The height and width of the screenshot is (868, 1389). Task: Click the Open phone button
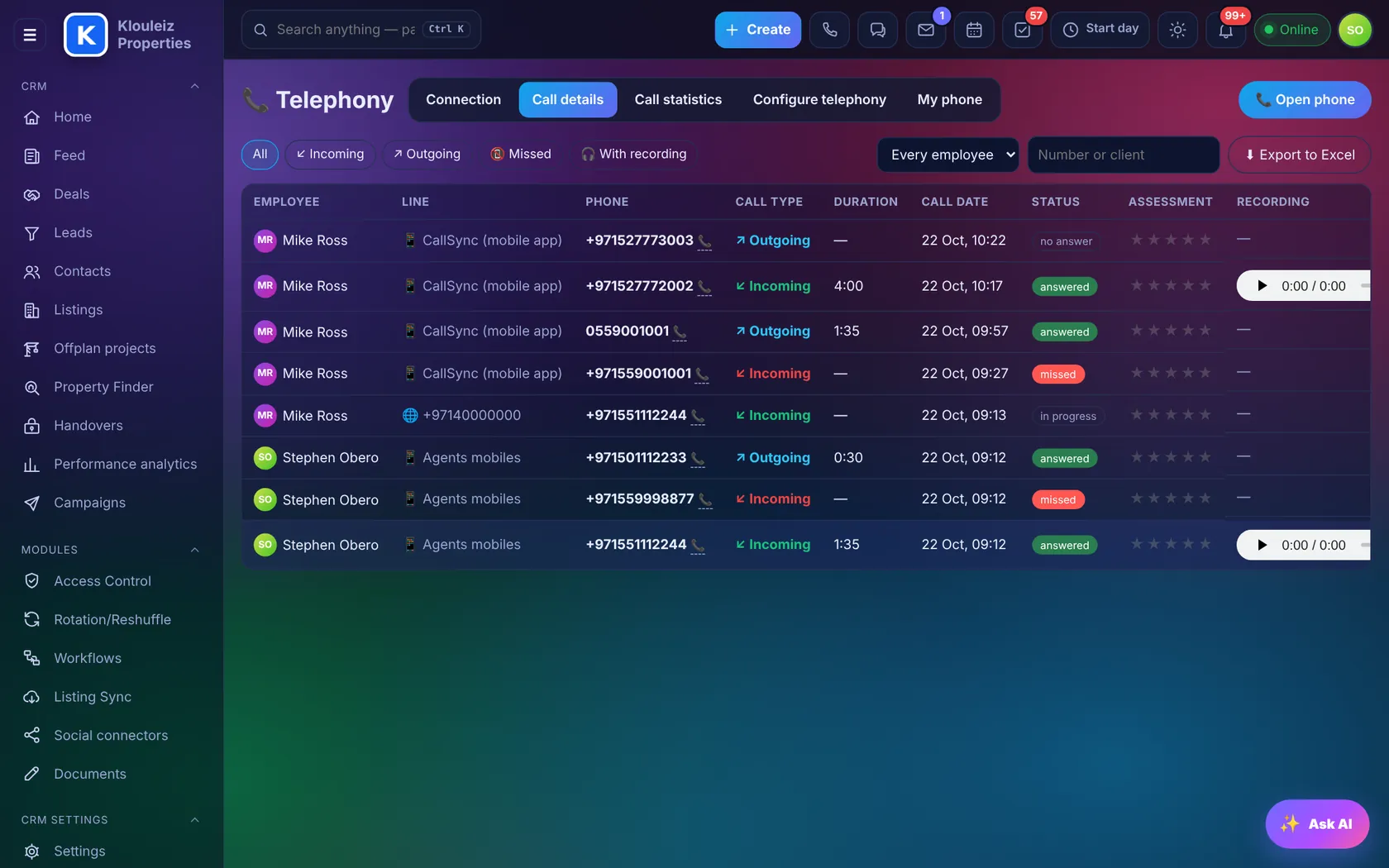coord(1305,99)
